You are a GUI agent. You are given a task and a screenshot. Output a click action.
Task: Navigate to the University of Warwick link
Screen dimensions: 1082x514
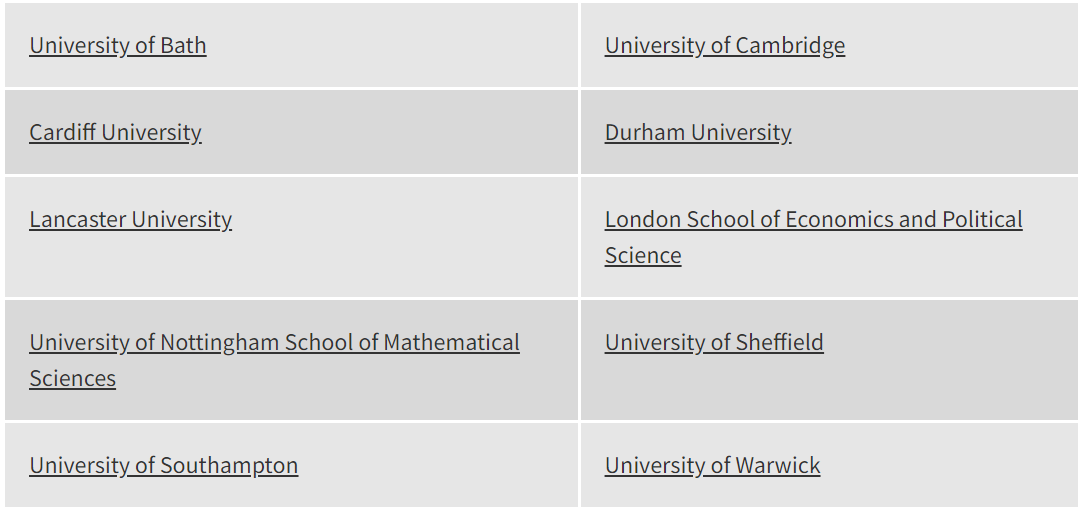pos(712,466)
